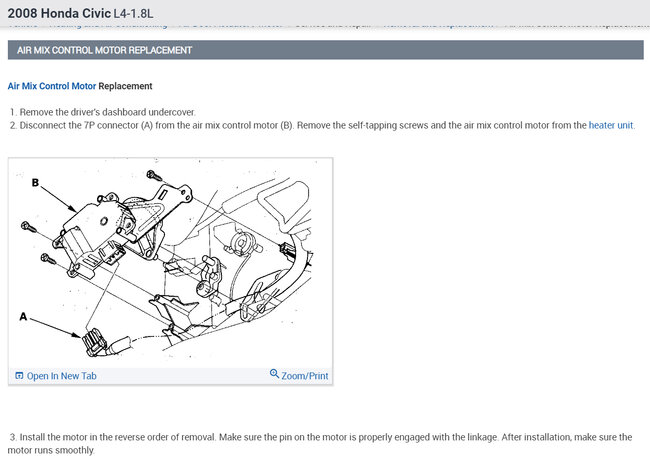This screenshot has height=466, width=650.
Task: Click the magnifier icon beside Zoom/Print
Action: 274,374
